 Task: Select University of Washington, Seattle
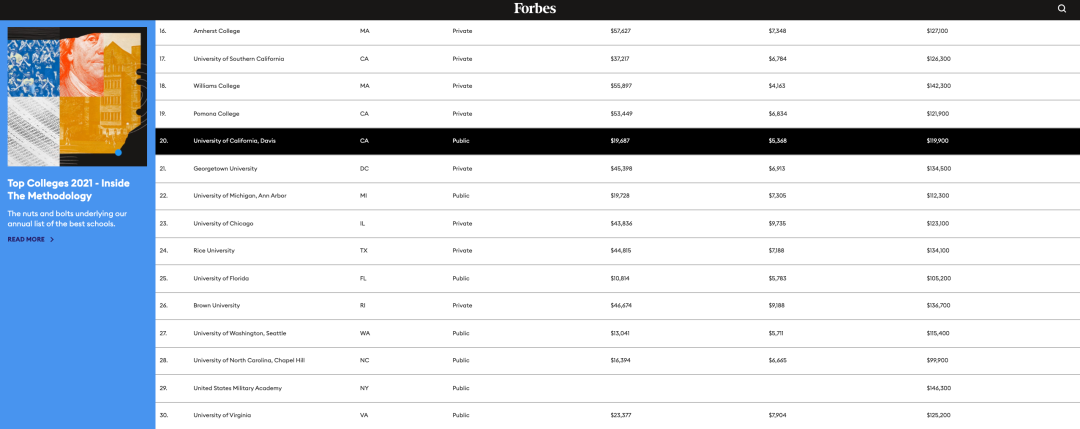[240, 333]
